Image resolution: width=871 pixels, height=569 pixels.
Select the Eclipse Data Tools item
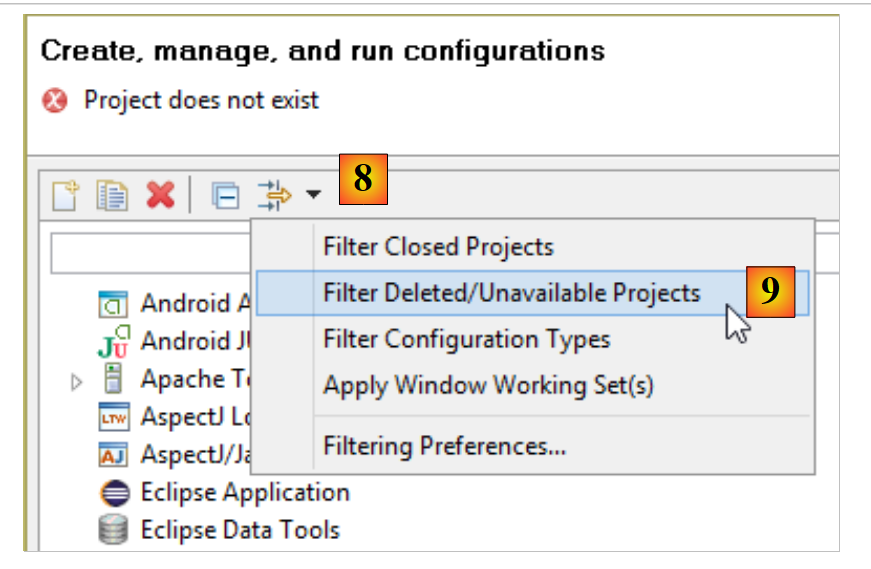pyautogui.click(x=239, y=530)
